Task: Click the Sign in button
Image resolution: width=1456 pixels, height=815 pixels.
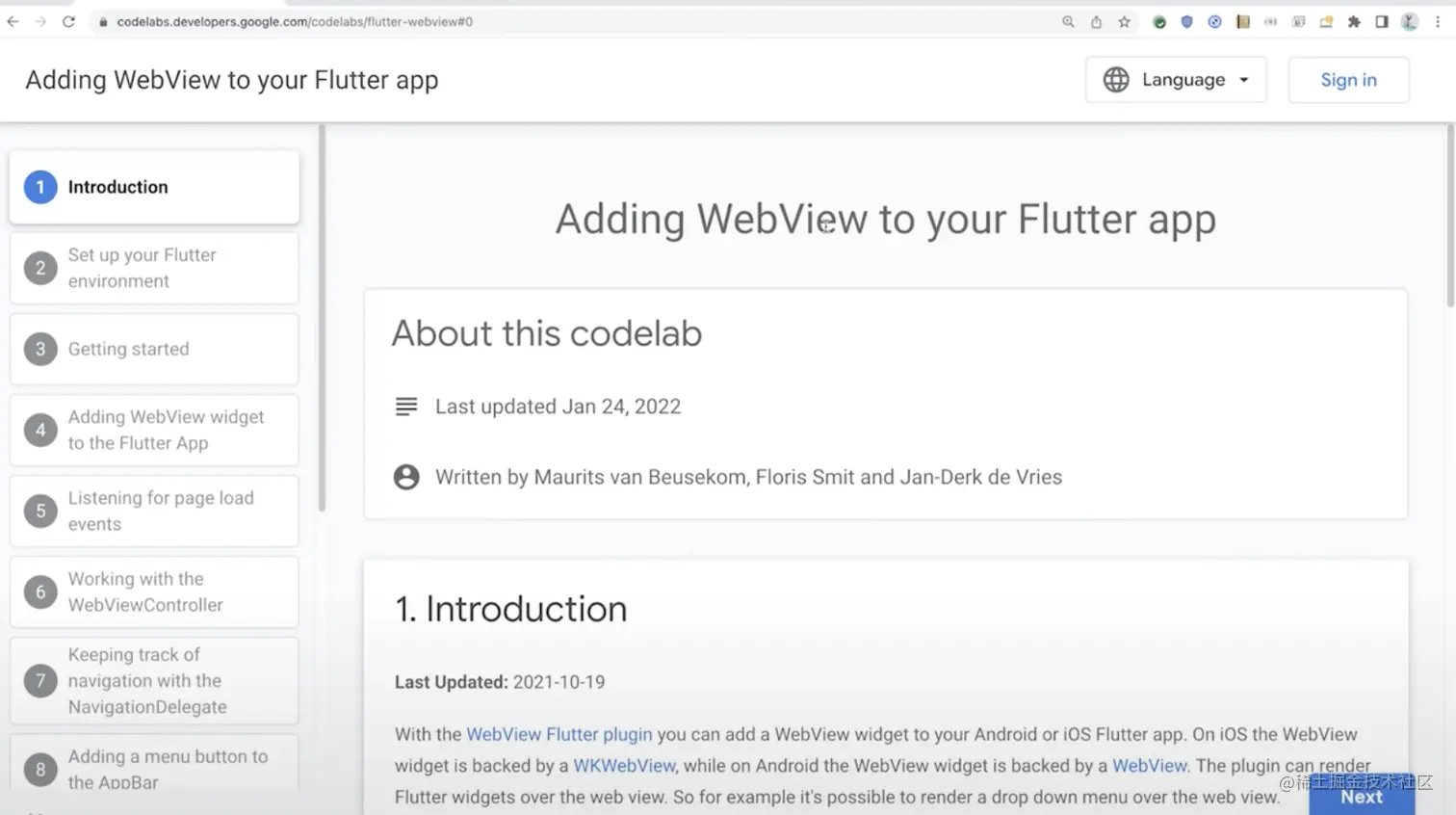Action: [x=1348, y=80]
